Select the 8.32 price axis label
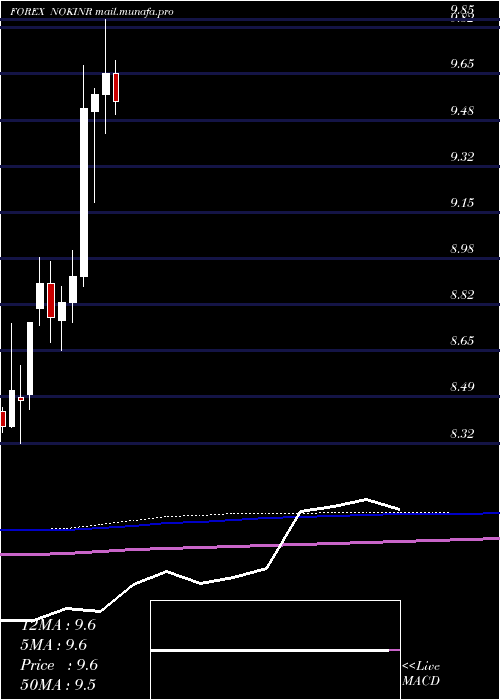Viewport: 500px width, 700px height. pos(462,433)
